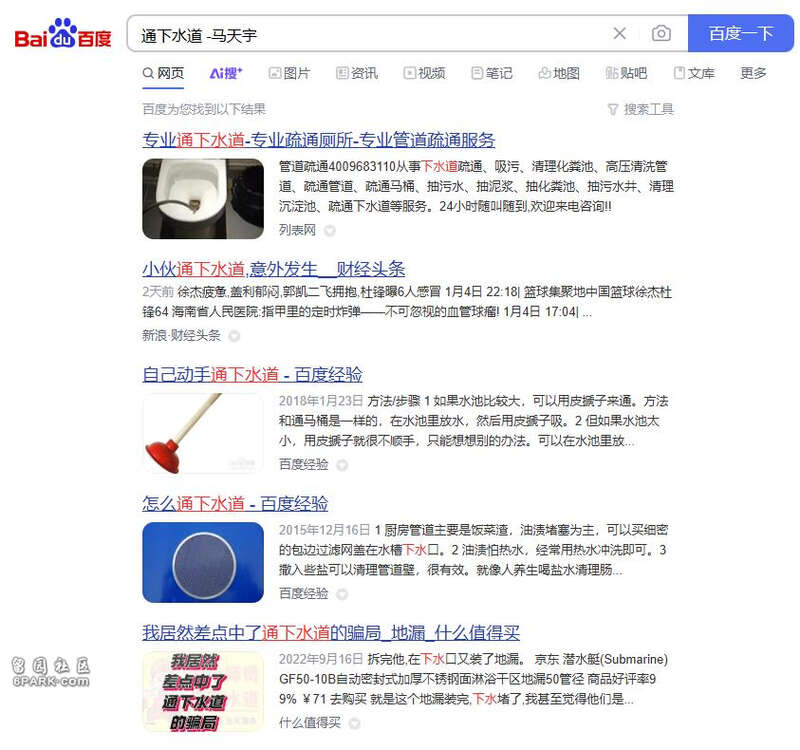Click the Baidu logo
This screenshot has height=750, width=800.
coord(63,34)
